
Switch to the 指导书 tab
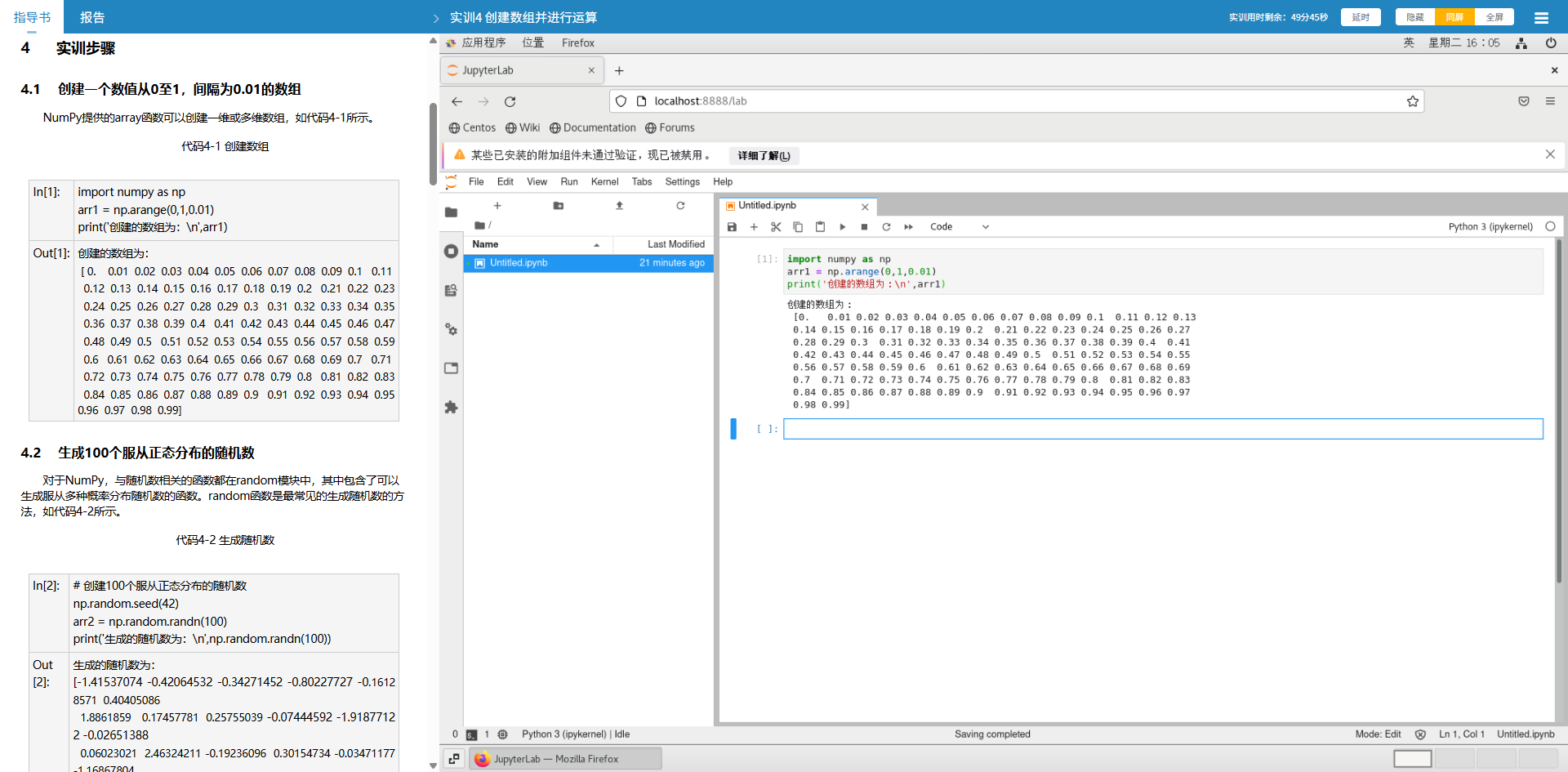[32, 17]
